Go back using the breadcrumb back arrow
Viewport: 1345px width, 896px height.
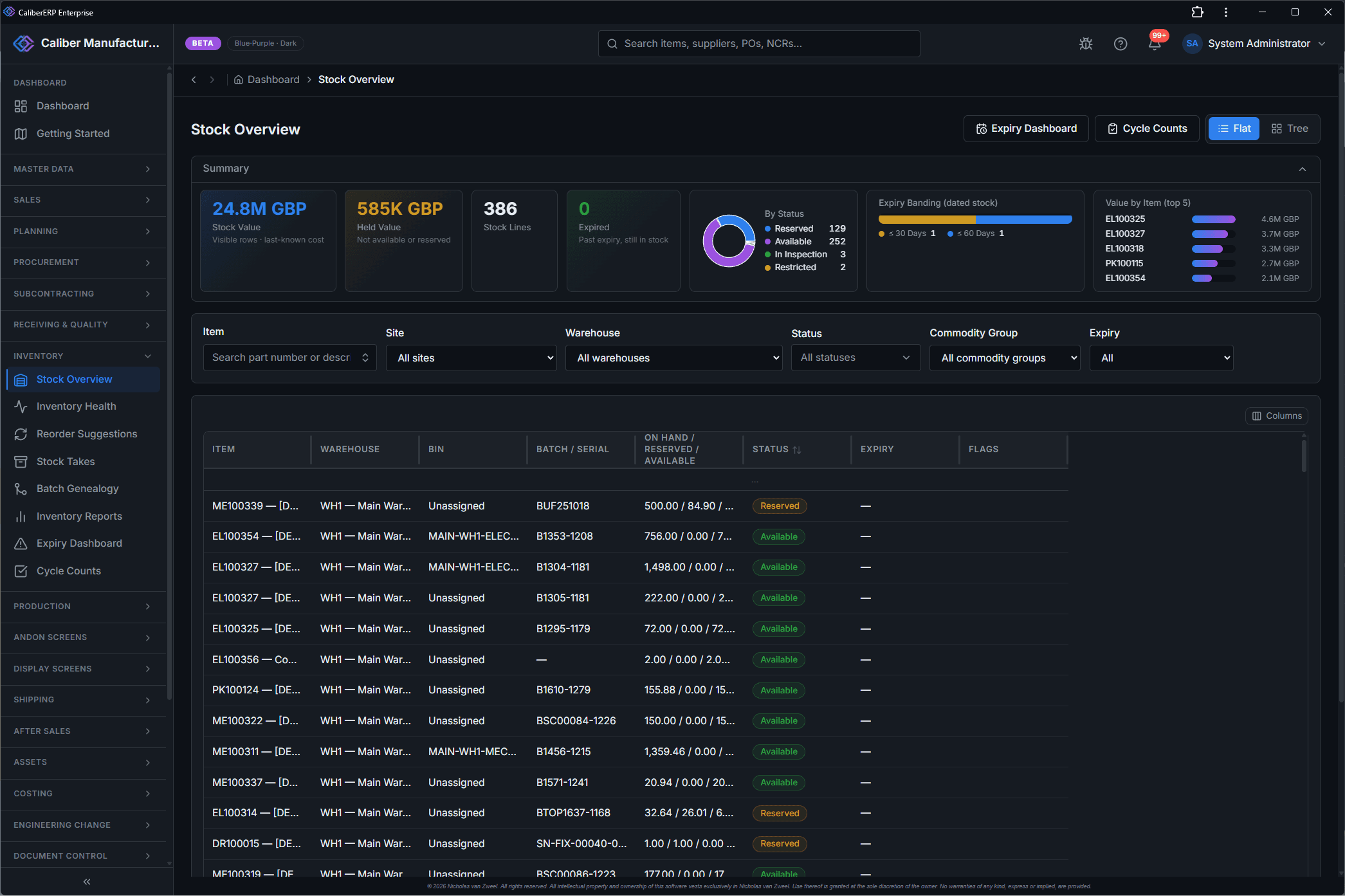point(194,80)
